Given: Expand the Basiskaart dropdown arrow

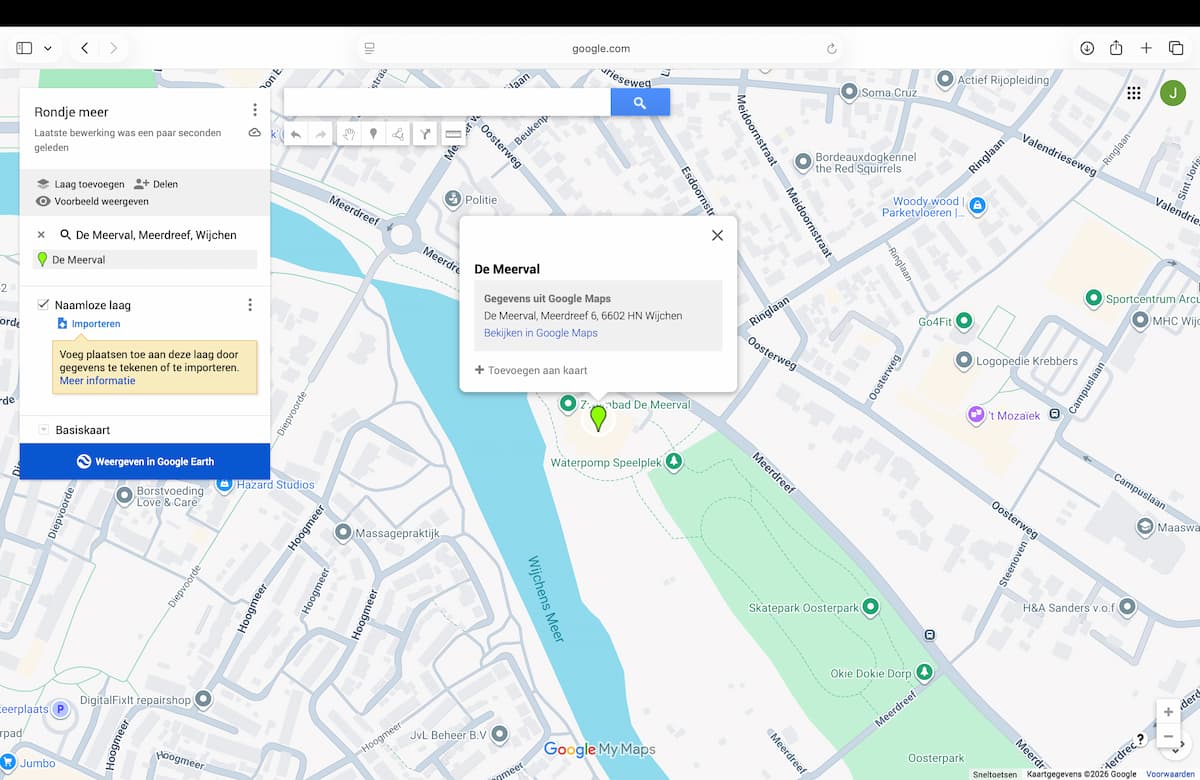Looking at the screenshot, I should 43,430.
